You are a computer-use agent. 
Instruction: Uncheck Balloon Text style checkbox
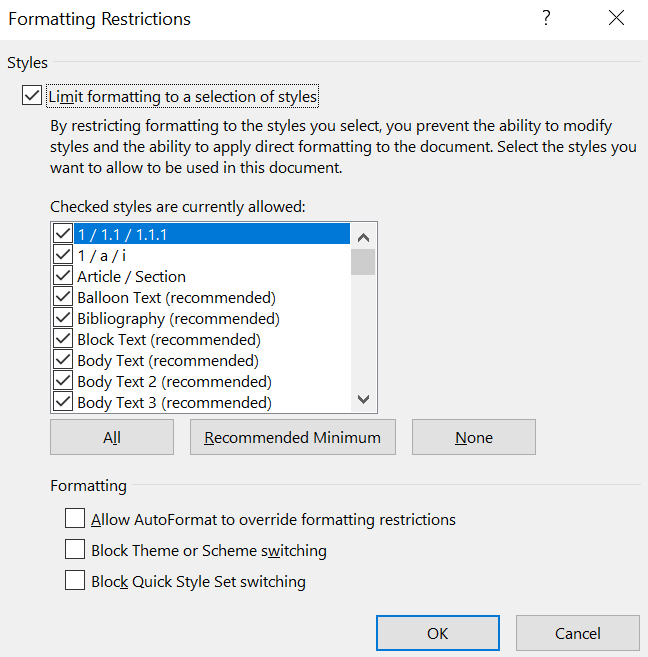pos(64,298)
